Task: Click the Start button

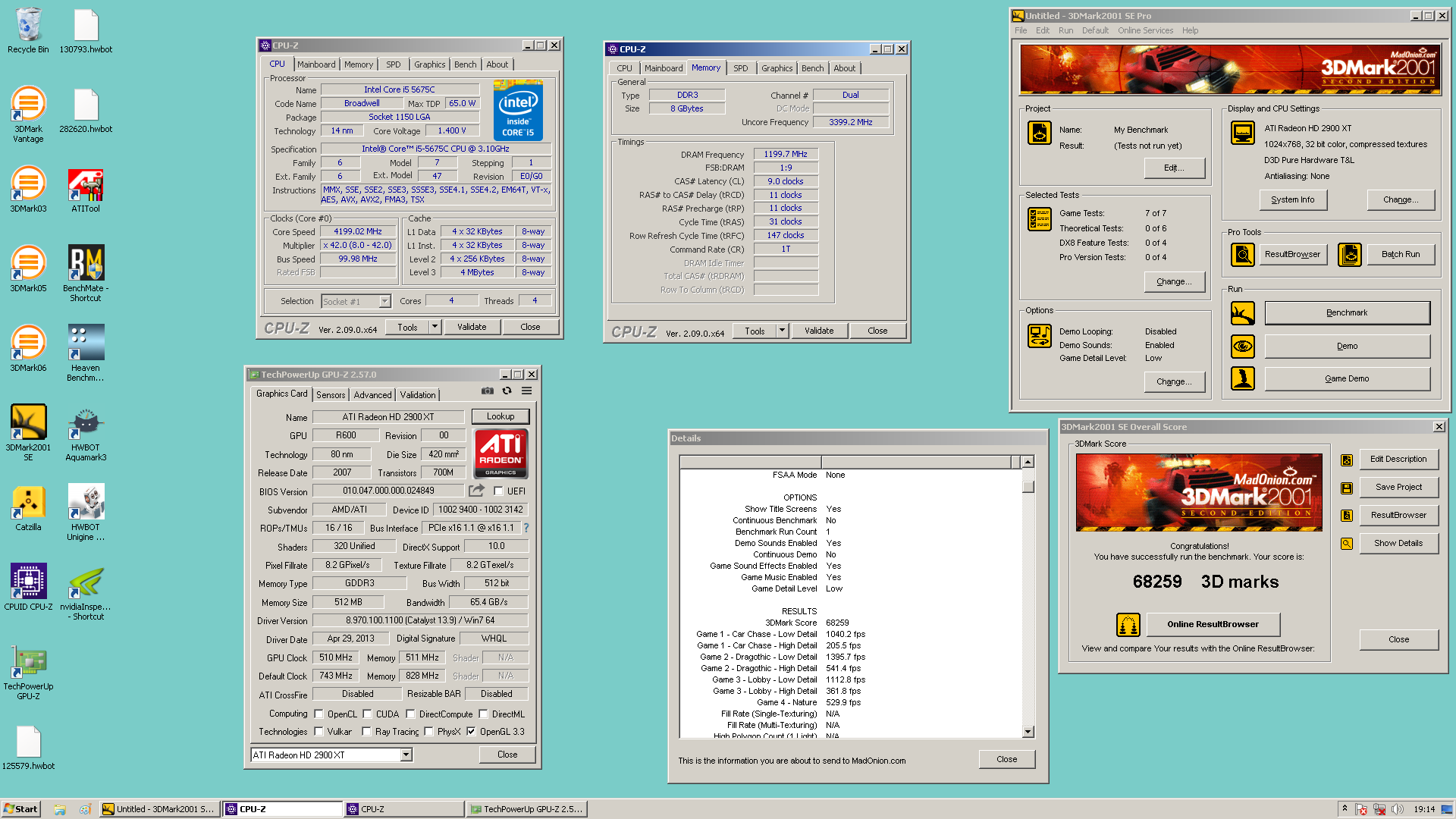Action: click(x=20, y=809)
